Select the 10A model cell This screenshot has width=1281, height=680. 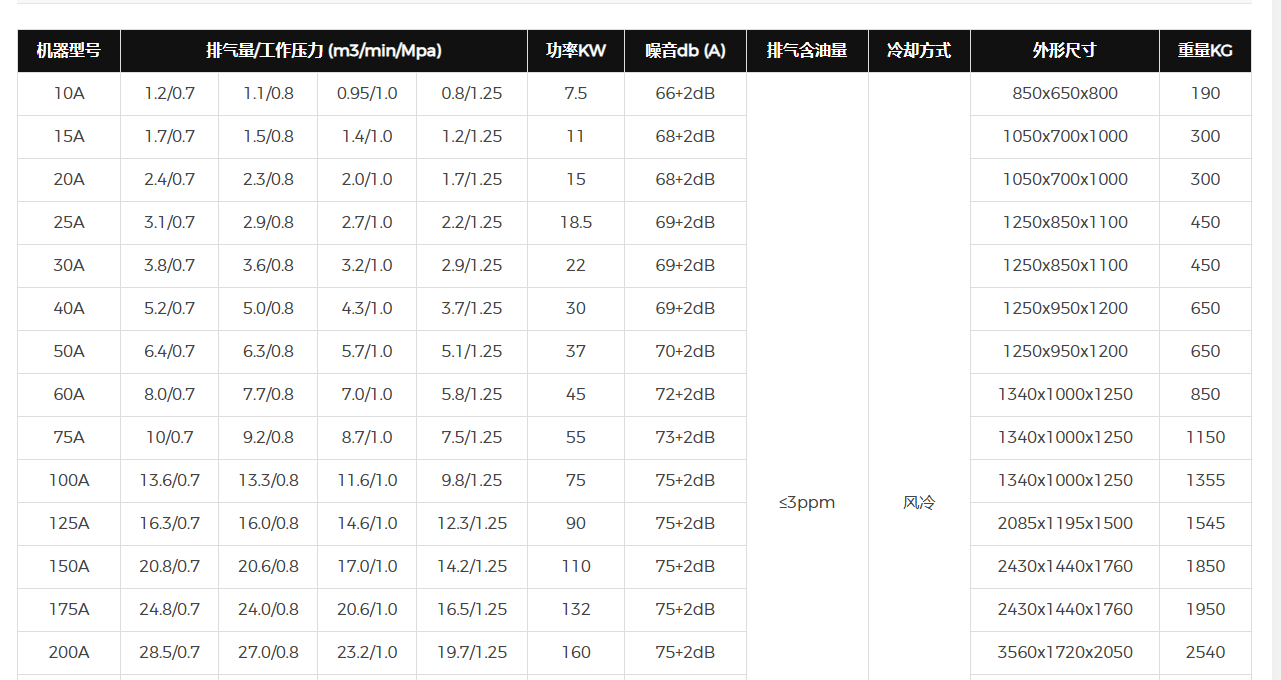click(x=69, y=94)
